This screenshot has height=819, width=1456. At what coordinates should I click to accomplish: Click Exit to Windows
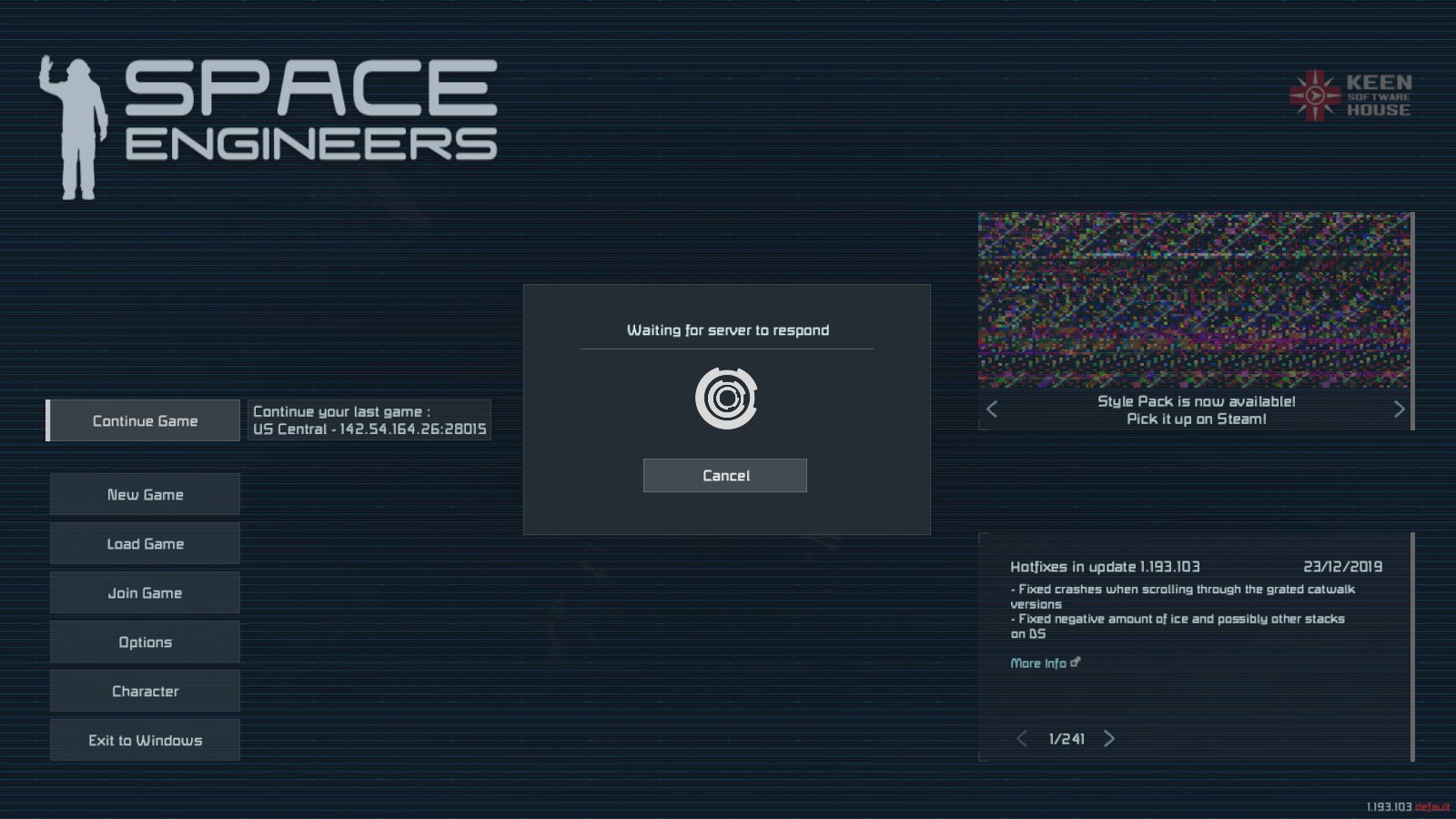click(x=145, y=740)
